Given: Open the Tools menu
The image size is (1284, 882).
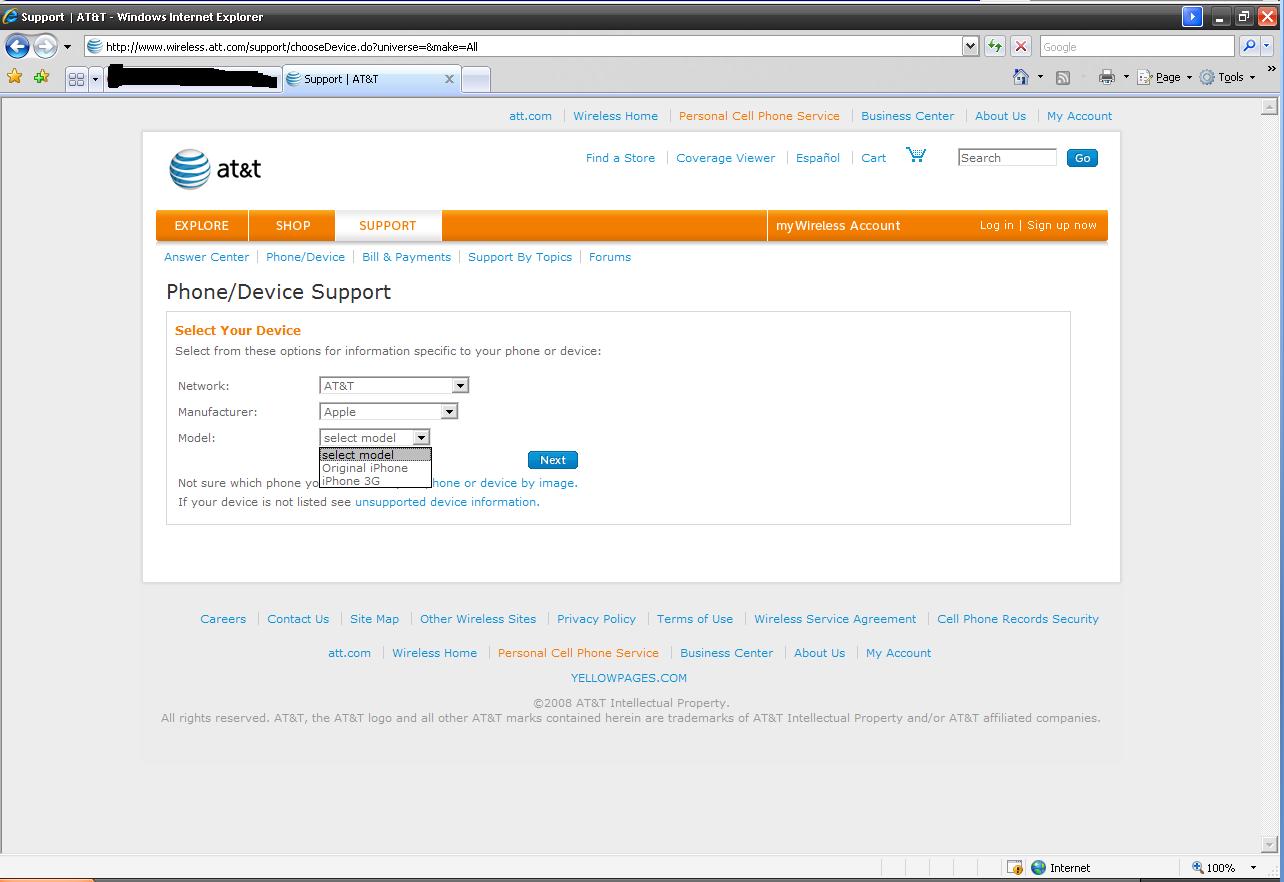Looking at the screenshot, I should click(x=1228, y=77).
